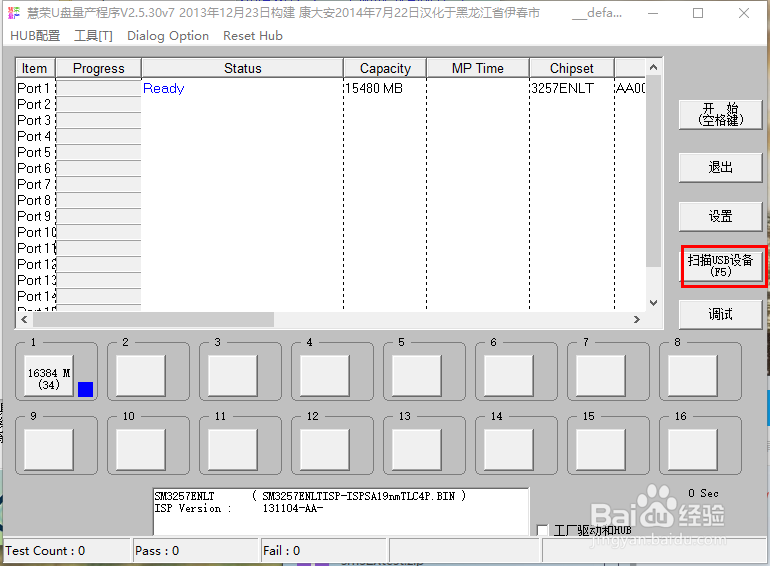Screen dimensions: 770x566
Task: Select the Port 2 row
Action: click(x=331, y=104)
